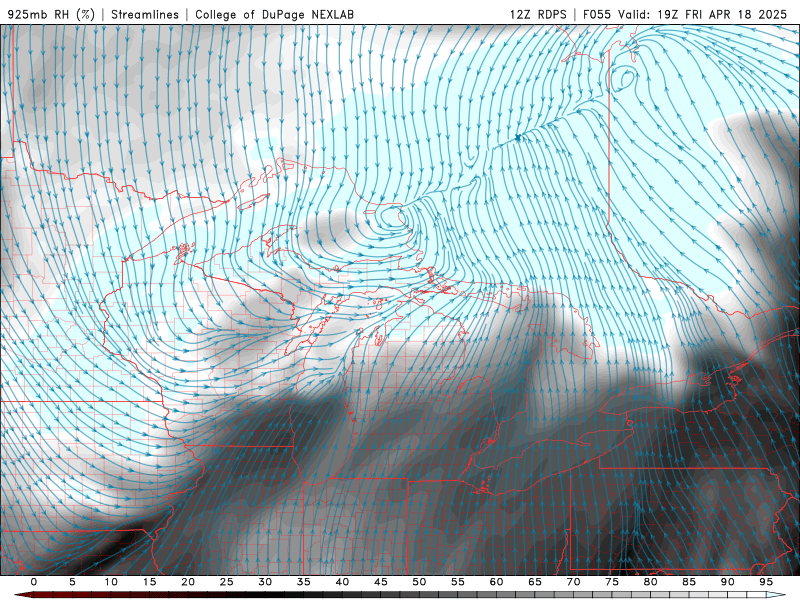Click the '80' value on color scale

click(650, 582)
